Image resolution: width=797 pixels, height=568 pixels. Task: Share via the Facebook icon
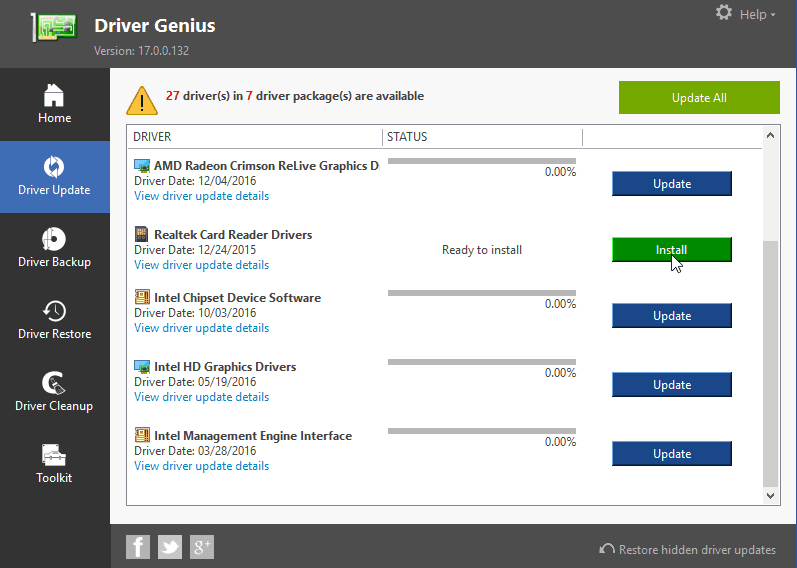click(138, 547)
